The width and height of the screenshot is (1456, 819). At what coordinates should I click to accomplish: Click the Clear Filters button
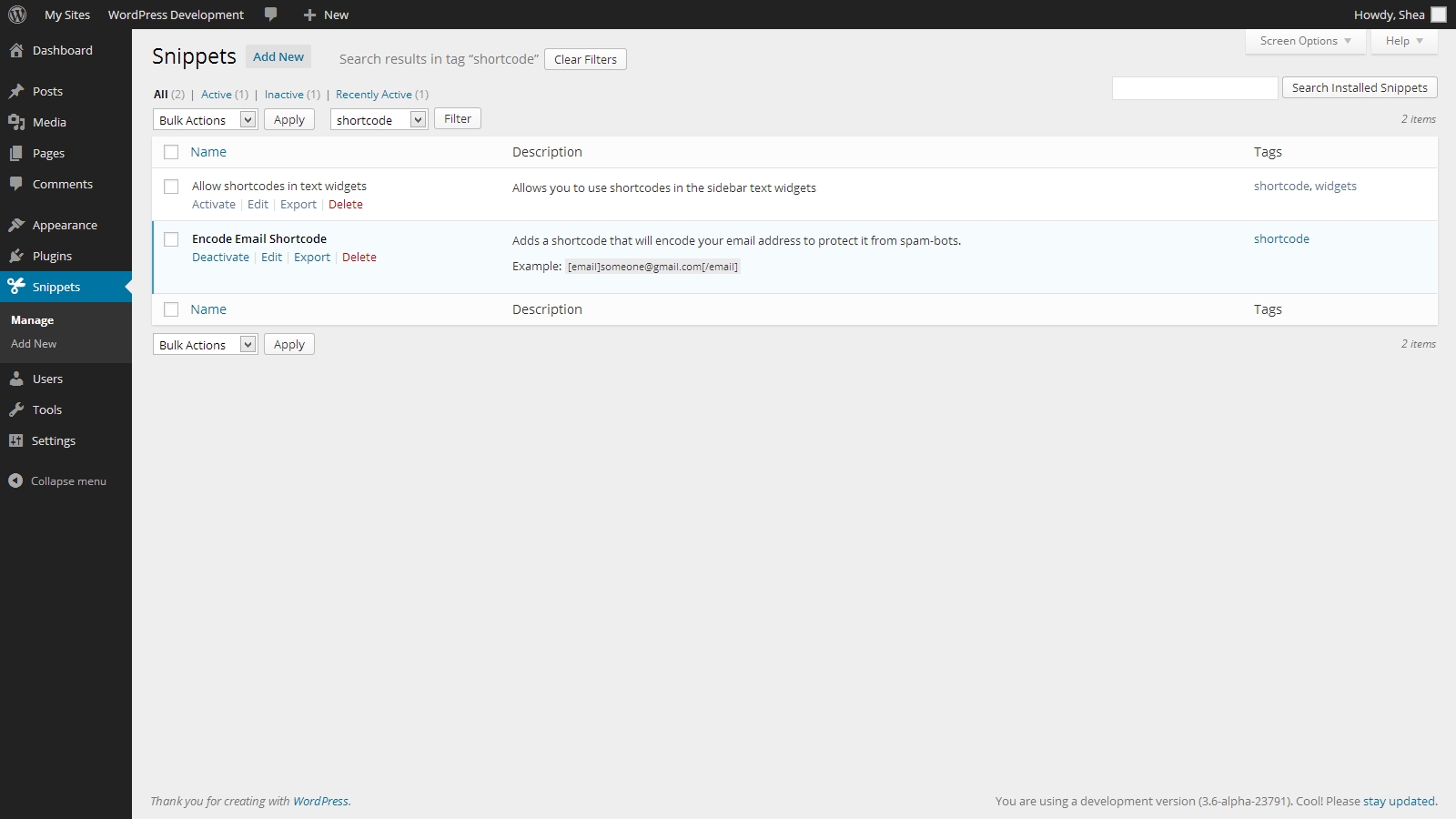coord(585,59)
